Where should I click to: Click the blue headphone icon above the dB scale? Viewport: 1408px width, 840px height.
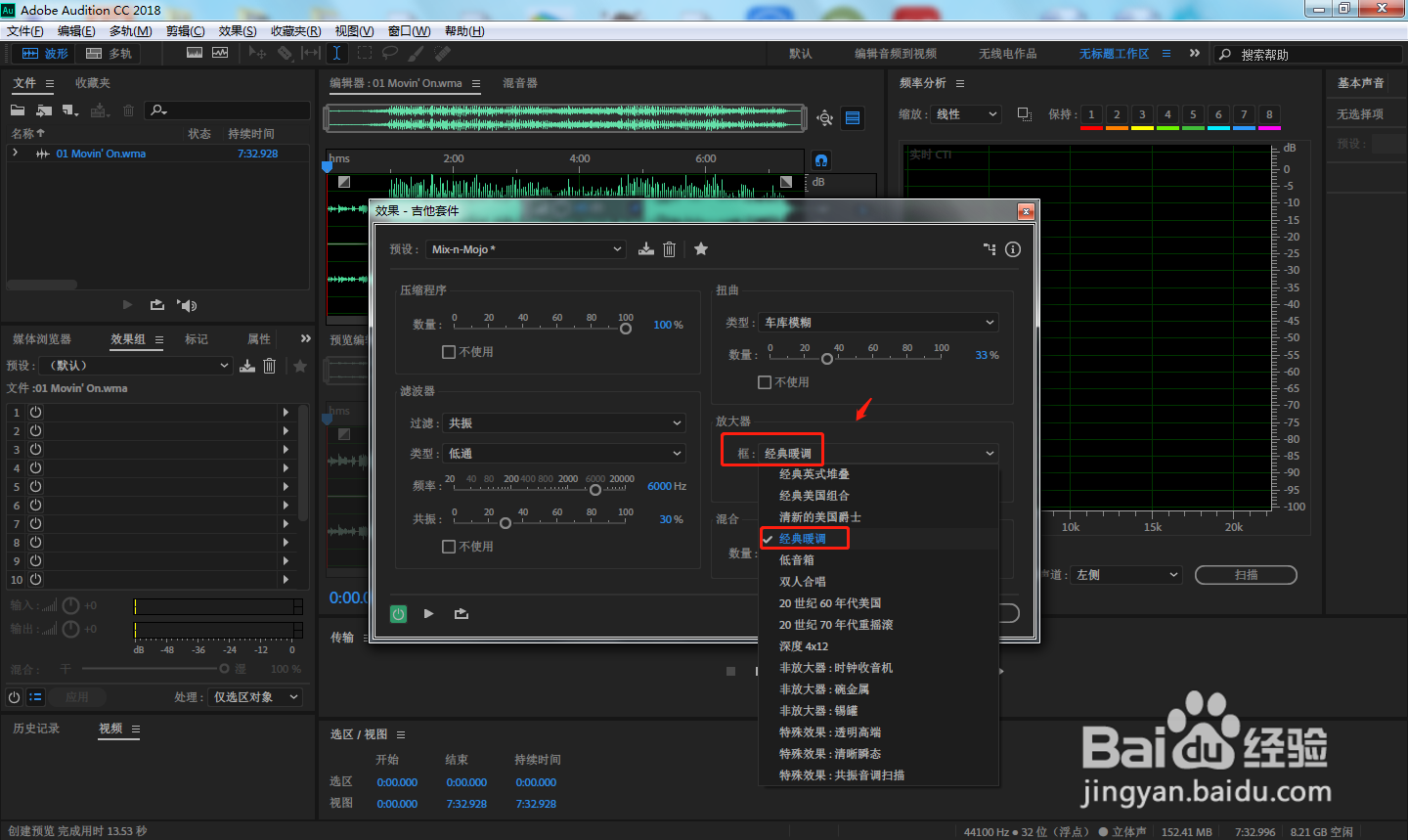point(821,159)
